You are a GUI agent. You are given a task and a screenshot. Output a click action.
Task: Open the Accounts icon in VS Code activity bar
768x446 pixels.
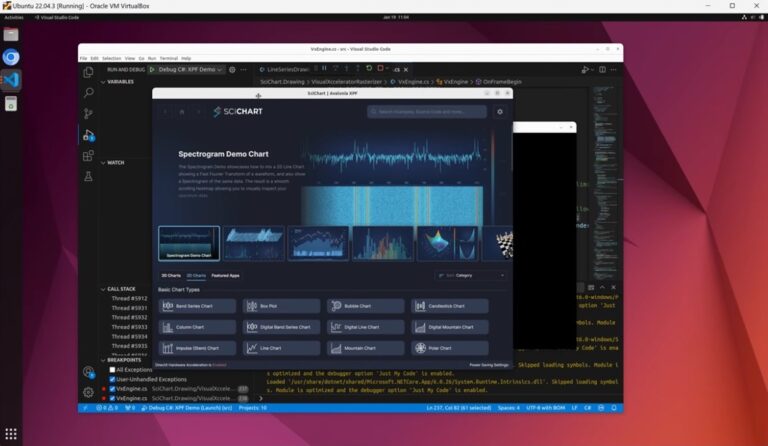(88, 372)
